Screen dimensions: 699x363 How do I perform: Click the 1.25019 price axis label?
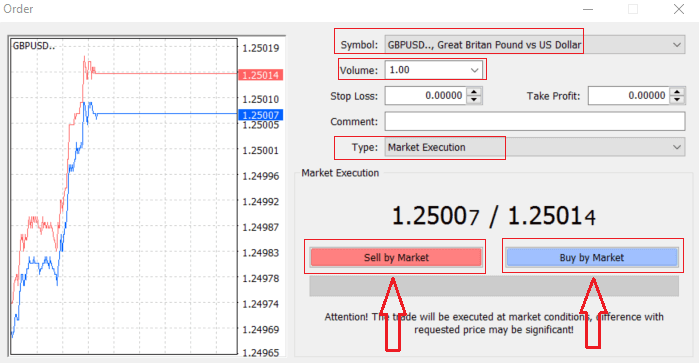tap(261, 48)
